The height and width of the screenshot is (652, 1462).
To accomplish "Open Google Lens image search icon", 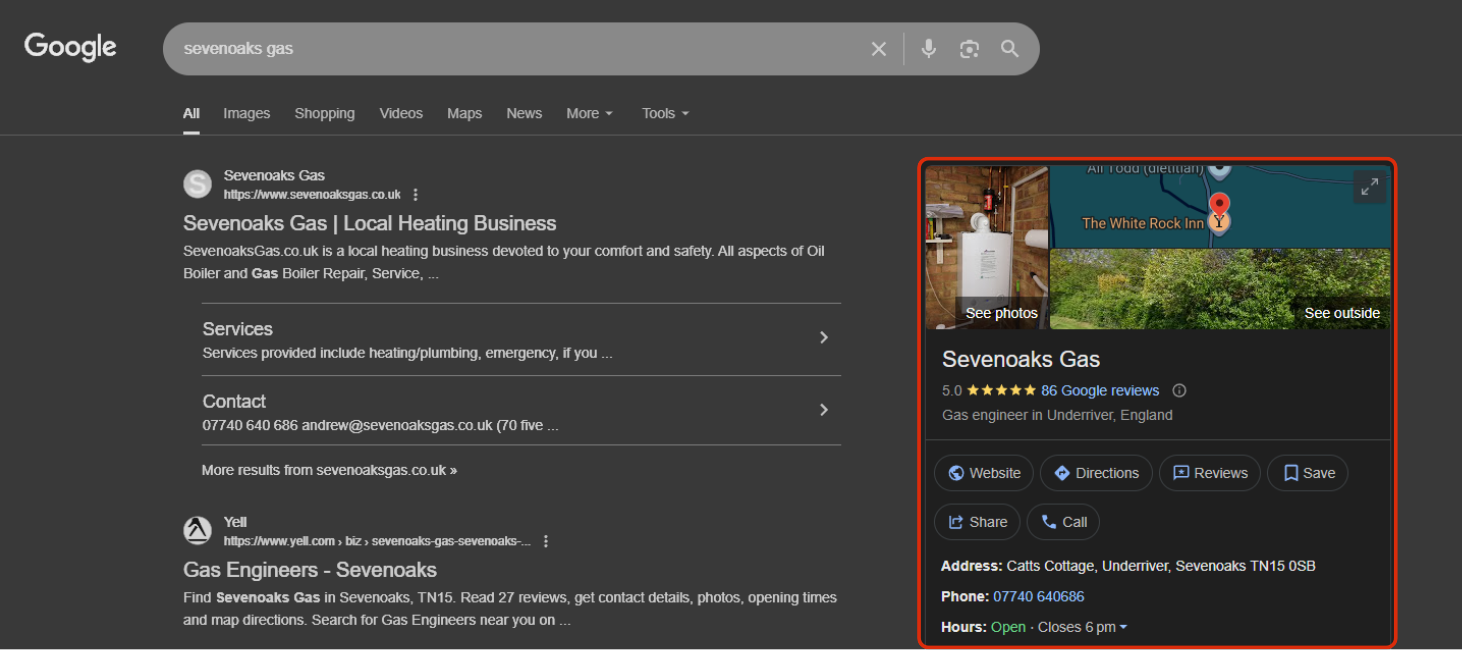I will click(969, 49).
